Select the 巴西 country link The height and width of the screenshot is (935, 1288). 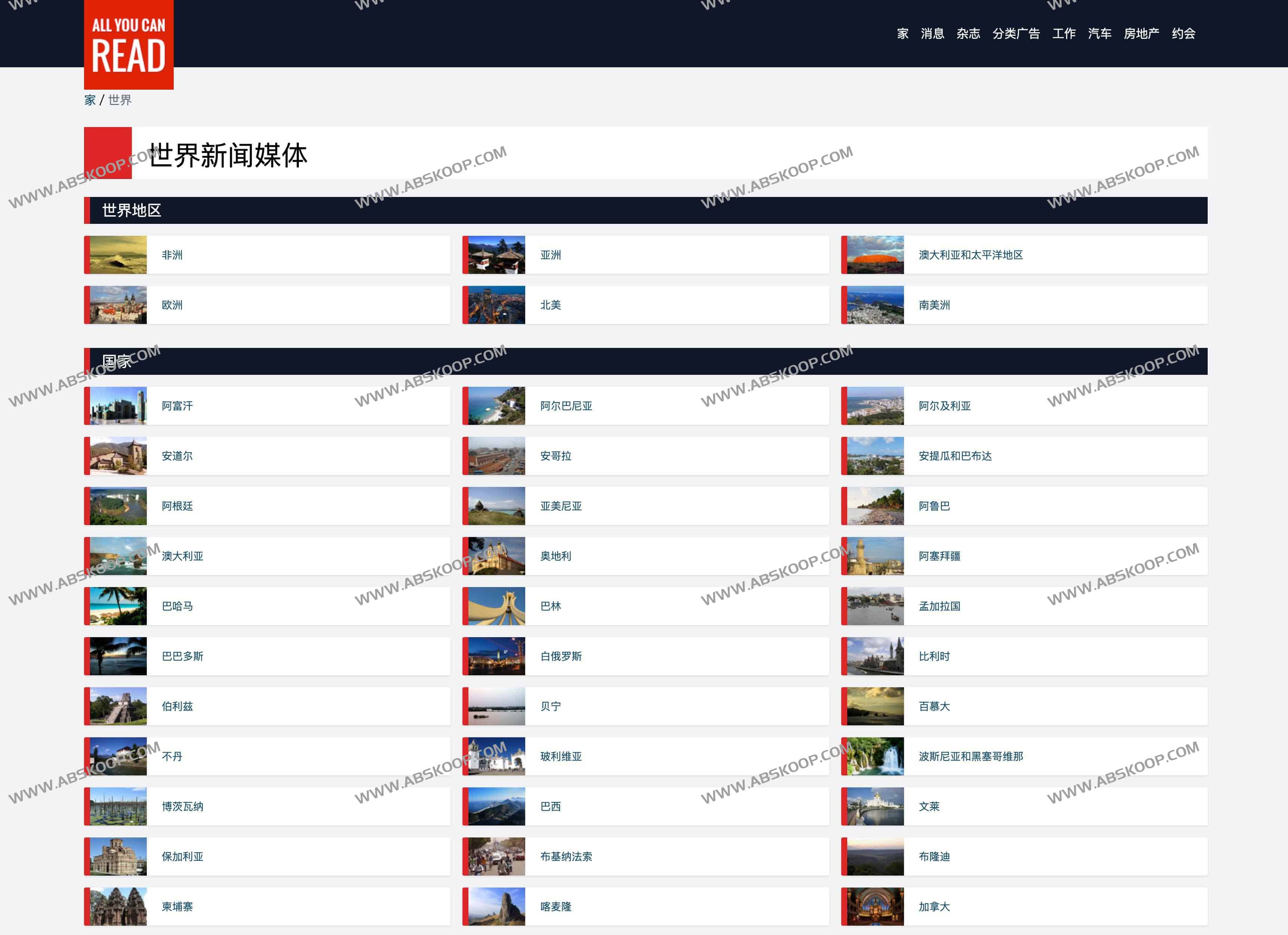[550, 806]
